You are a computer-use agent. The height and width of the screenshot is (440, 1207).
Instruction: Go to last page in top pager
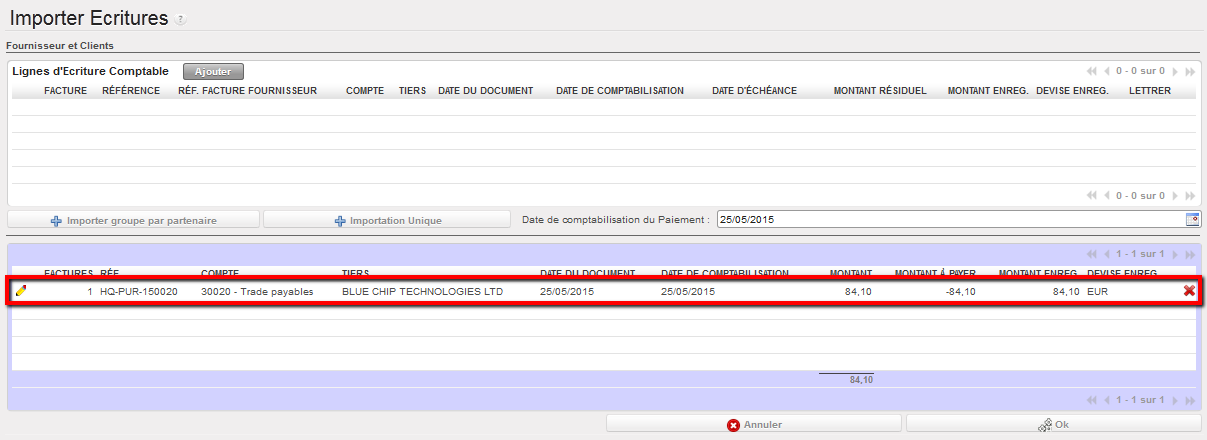[x=1190, y=71]
